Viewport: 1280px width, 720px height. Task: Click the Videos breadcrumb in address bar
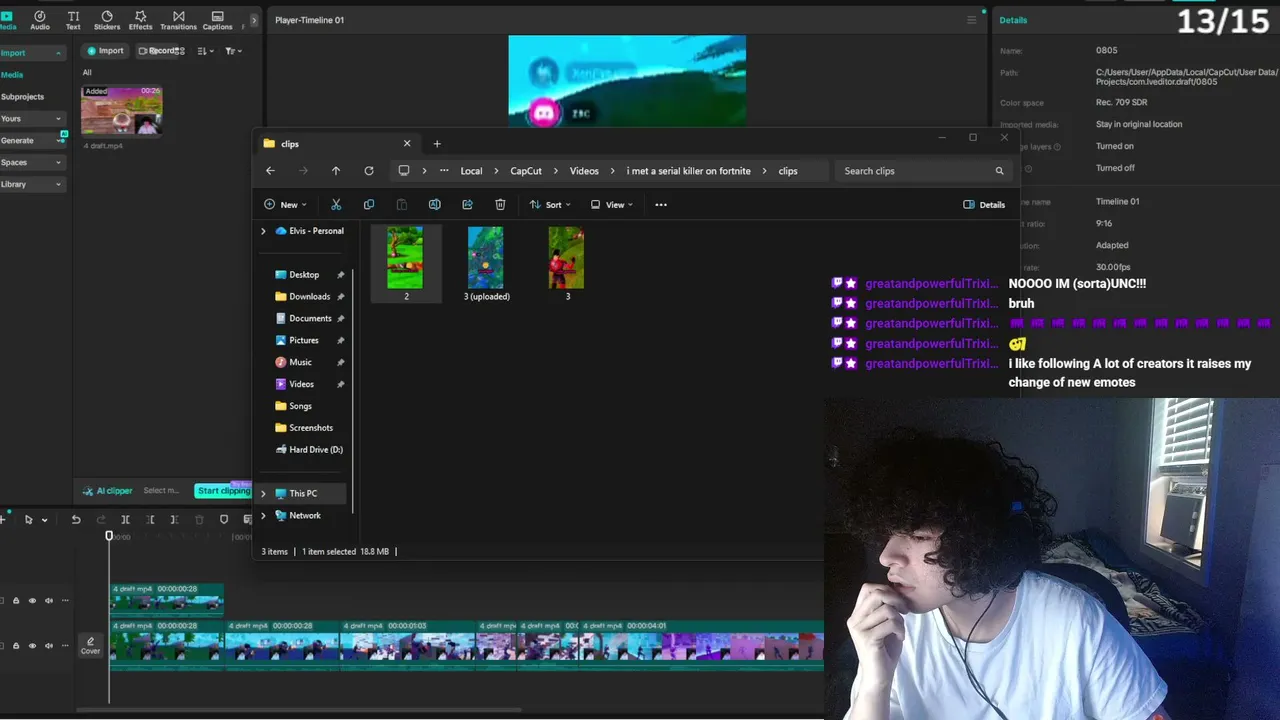pos(584,171)
